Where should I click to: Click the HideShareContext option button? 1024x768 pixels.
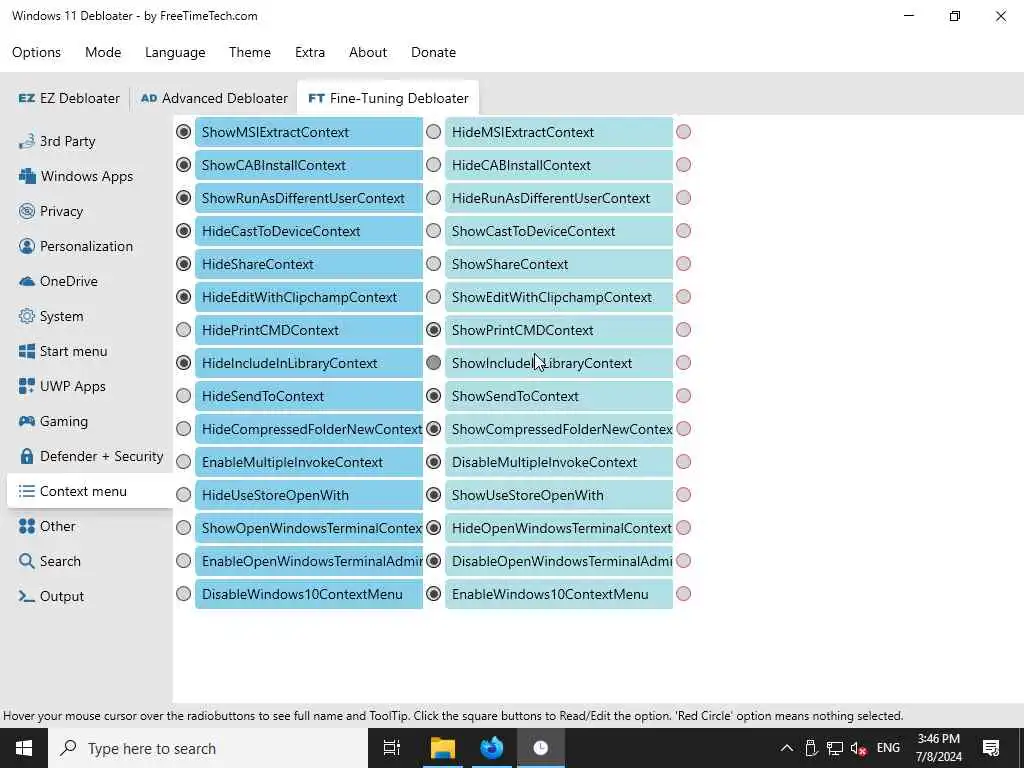tap(309, 264)
